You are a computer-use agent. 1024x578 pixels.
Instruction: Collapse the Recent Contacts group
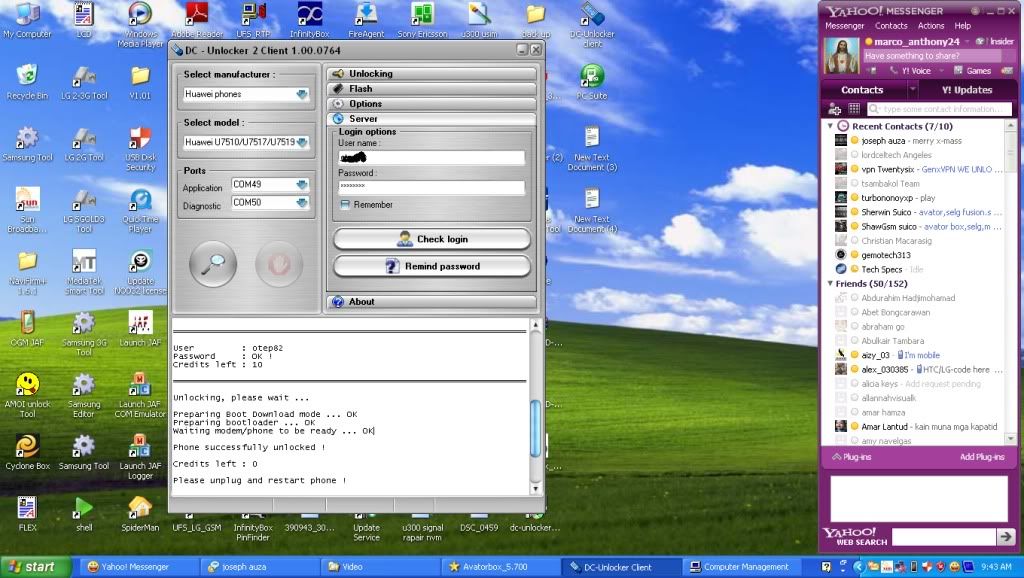[x=829, y=126]
